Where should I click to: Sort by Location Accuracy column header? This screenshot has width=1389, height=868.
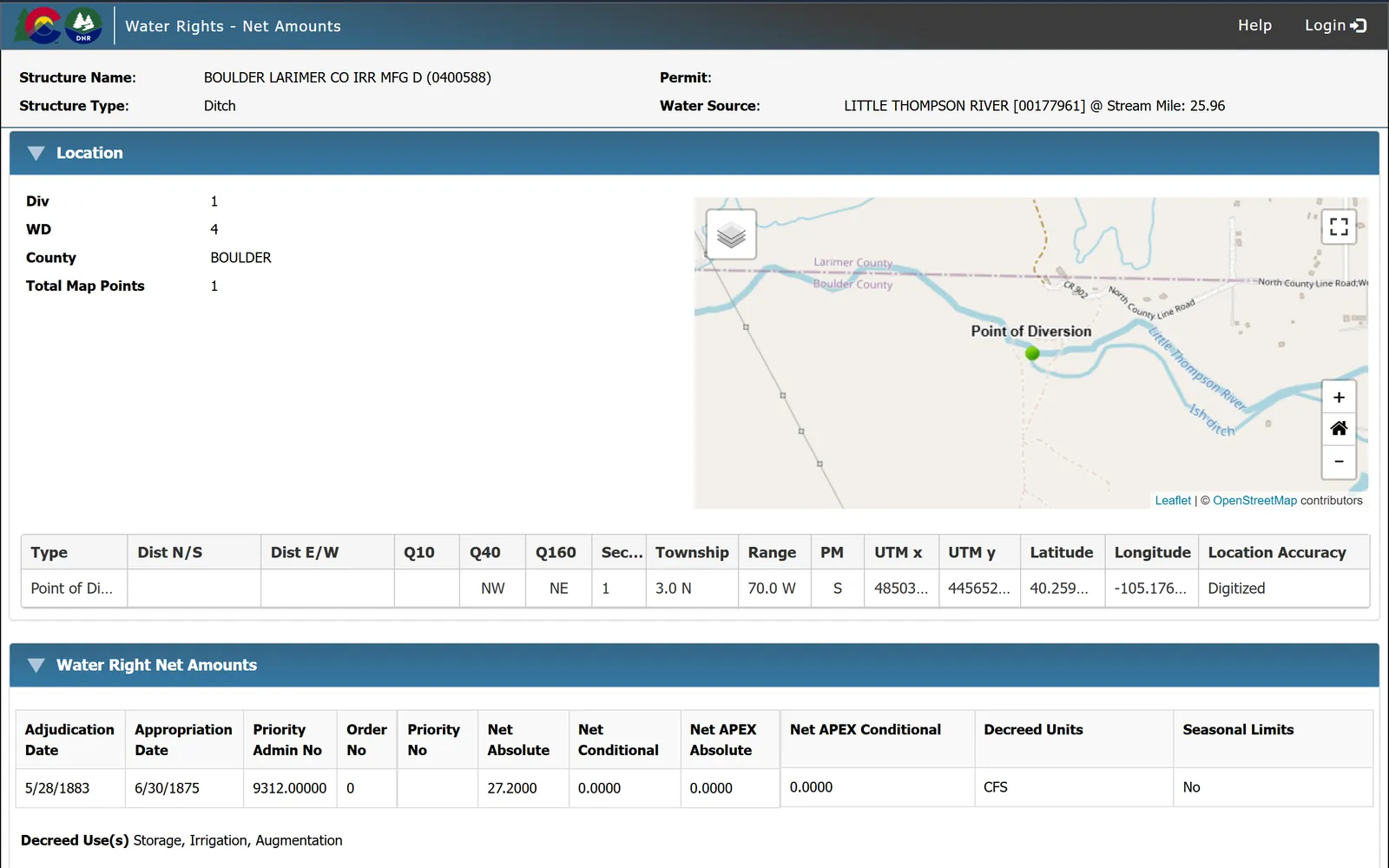[1284, 552]
